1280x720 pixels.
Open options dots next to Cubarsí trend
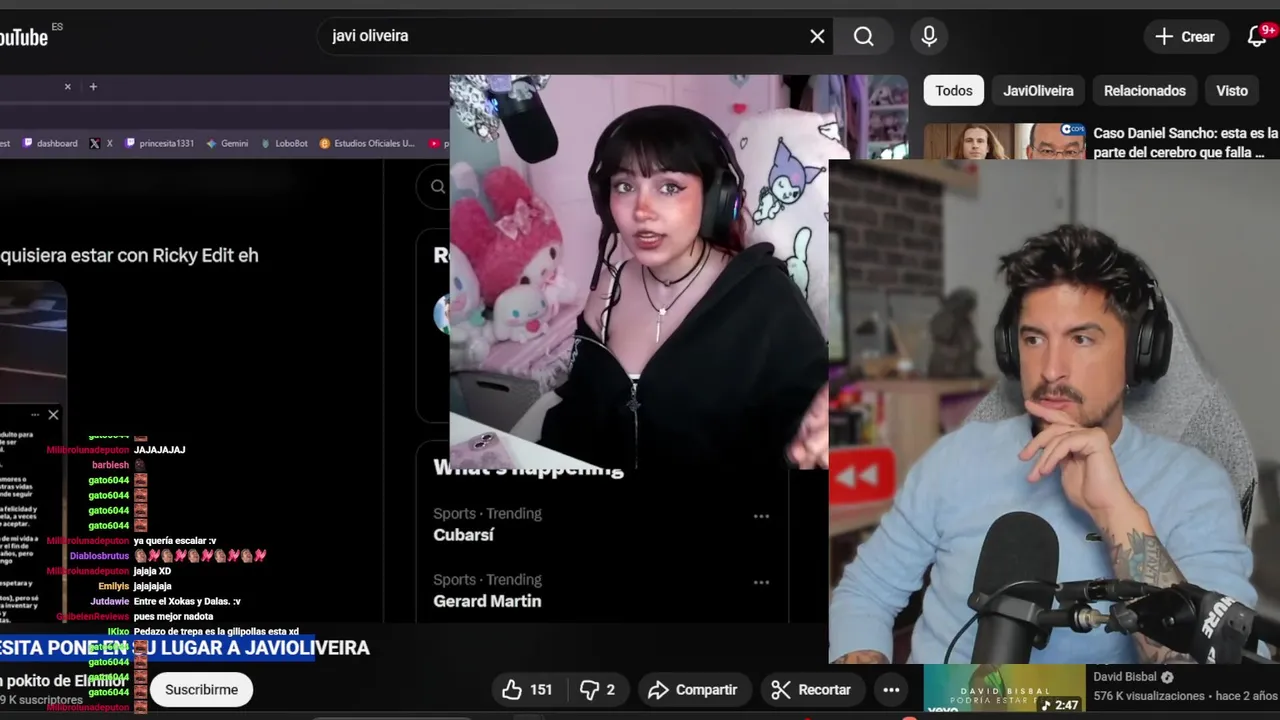click(x=761, y=517)
